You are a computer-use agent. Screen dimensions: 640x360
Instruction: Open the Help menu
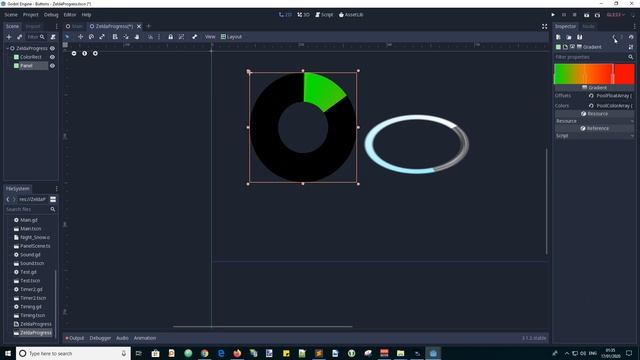(86, 15)
